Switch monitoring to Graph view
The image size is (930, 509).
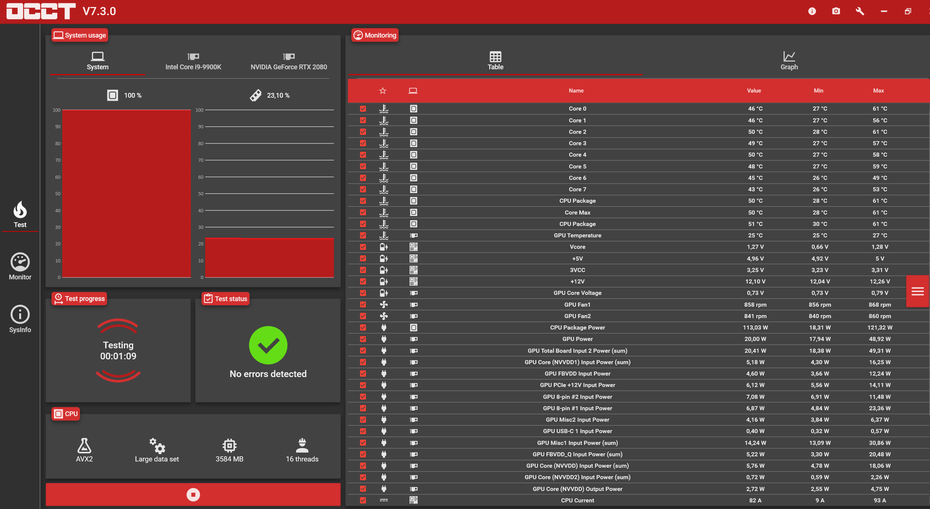pyautogui.click(x=789, y=61)
